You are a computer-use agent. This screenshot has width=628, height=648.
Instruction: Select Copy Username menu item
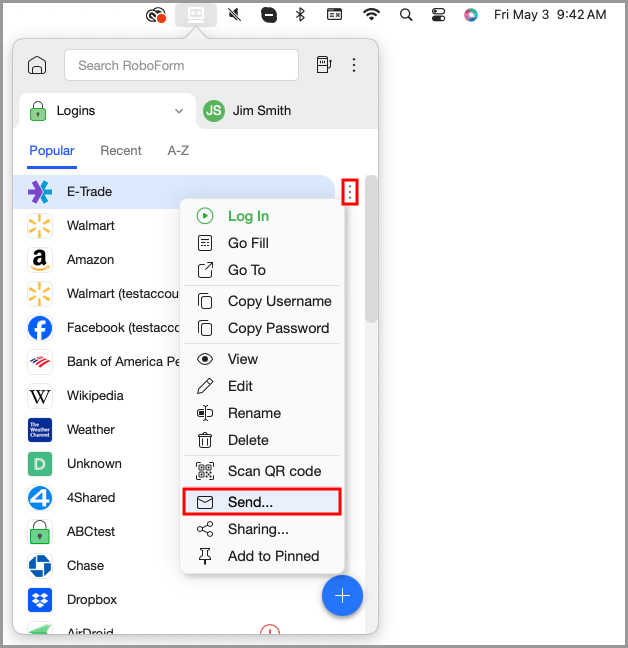tap(262, 301)
